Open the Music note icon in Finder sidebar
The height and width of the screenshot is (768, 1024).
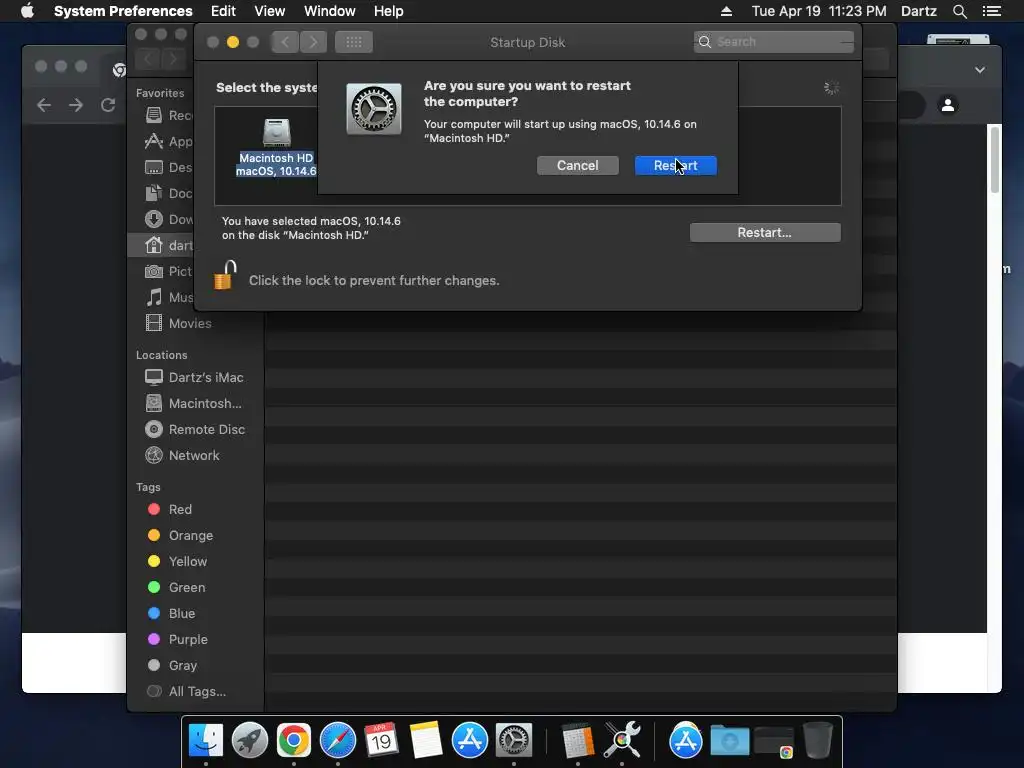153,297
